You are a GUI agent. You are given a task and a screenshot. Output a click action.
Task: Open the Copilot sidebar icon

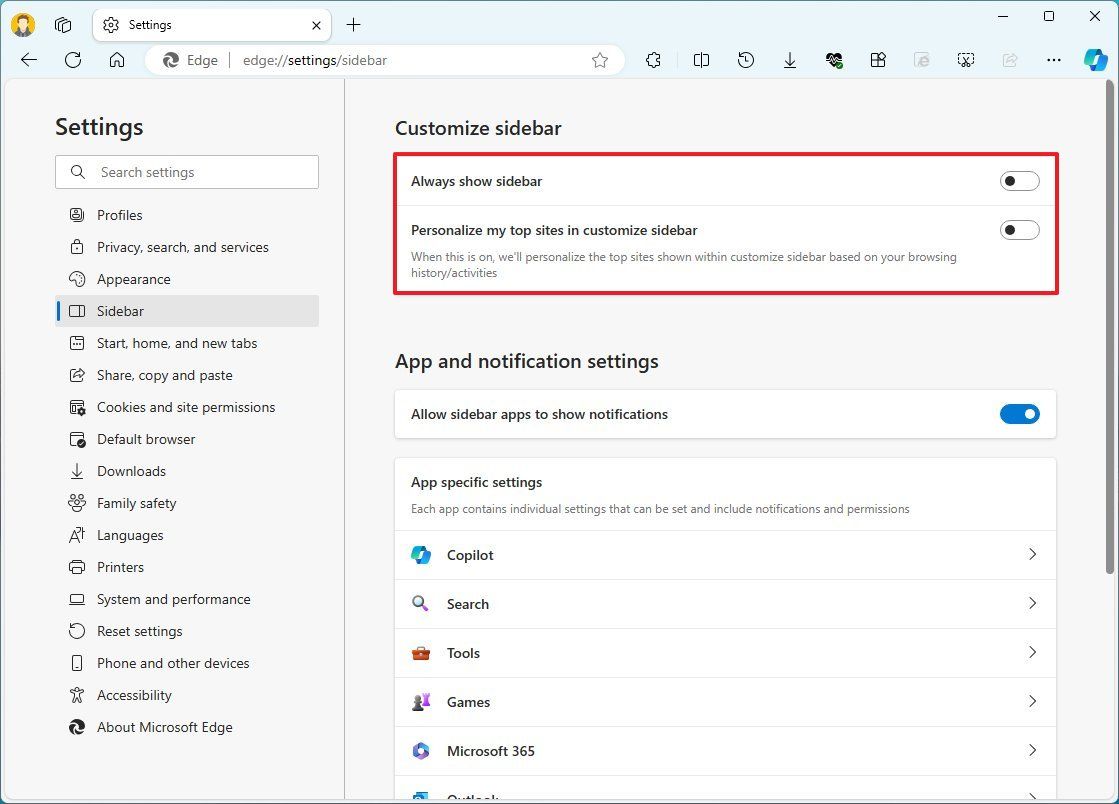click(1095, 60)
